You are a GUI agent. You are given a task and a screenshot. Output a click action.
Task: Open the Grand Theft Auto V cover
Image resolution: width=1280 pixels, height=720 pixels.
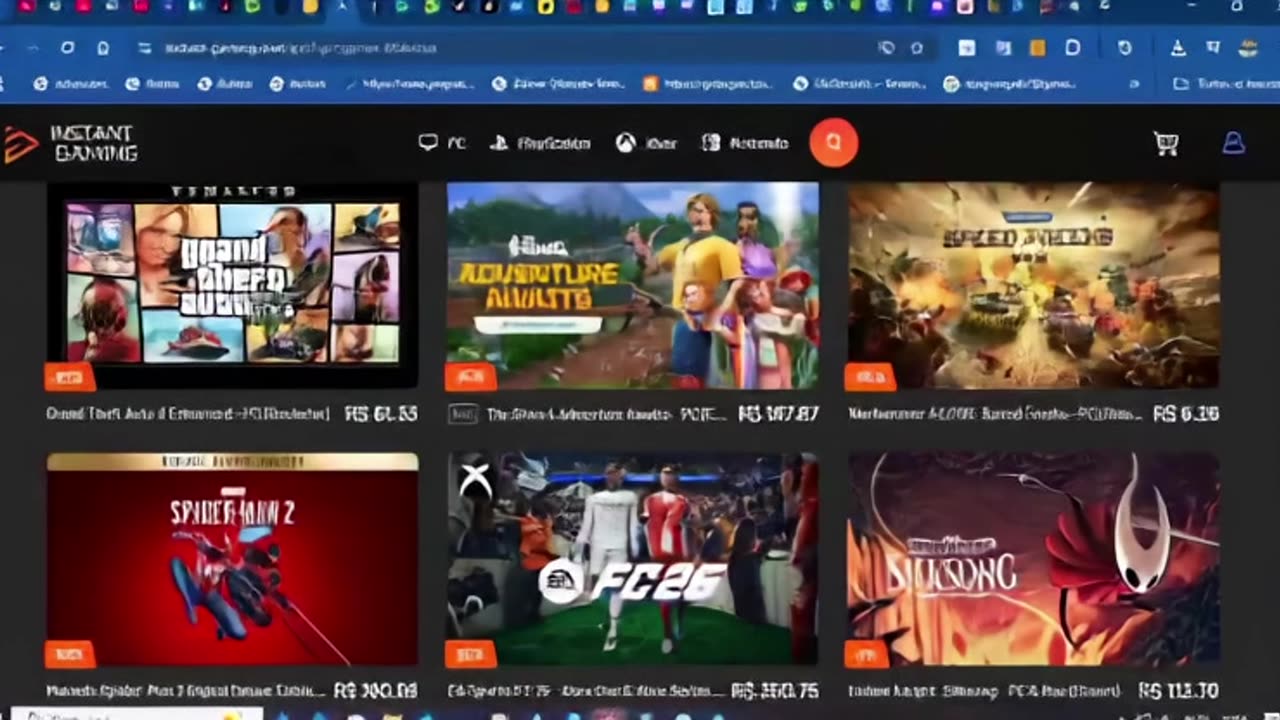232,285
